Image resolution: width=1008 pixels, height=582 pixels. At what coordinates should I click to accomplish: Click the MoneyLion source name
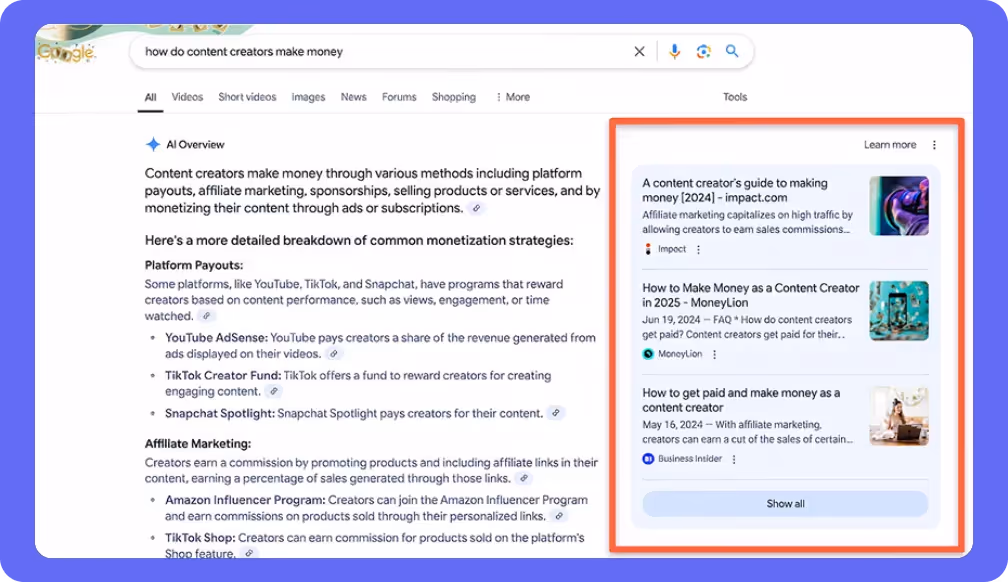coord(680,354)
